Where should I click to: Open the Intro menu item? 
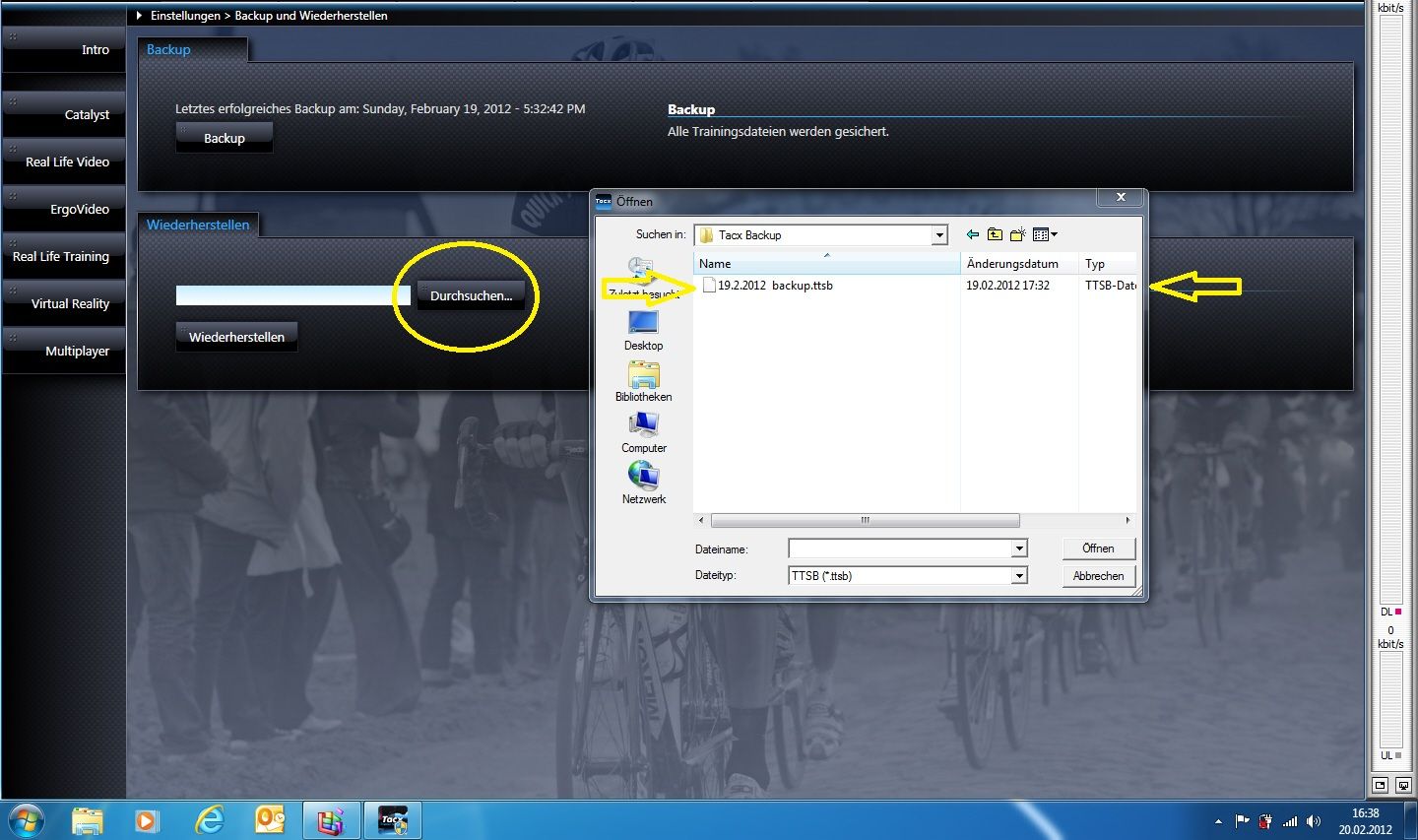(x=64, y=49)
